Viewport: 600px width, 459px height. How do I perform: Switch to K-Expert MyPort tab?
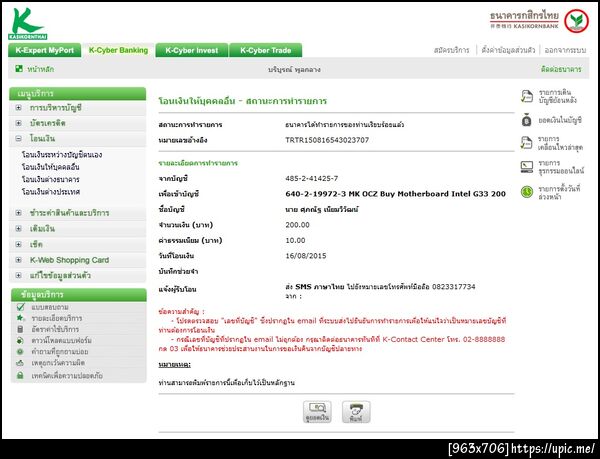pyautogui.click(x=44, y=50)
